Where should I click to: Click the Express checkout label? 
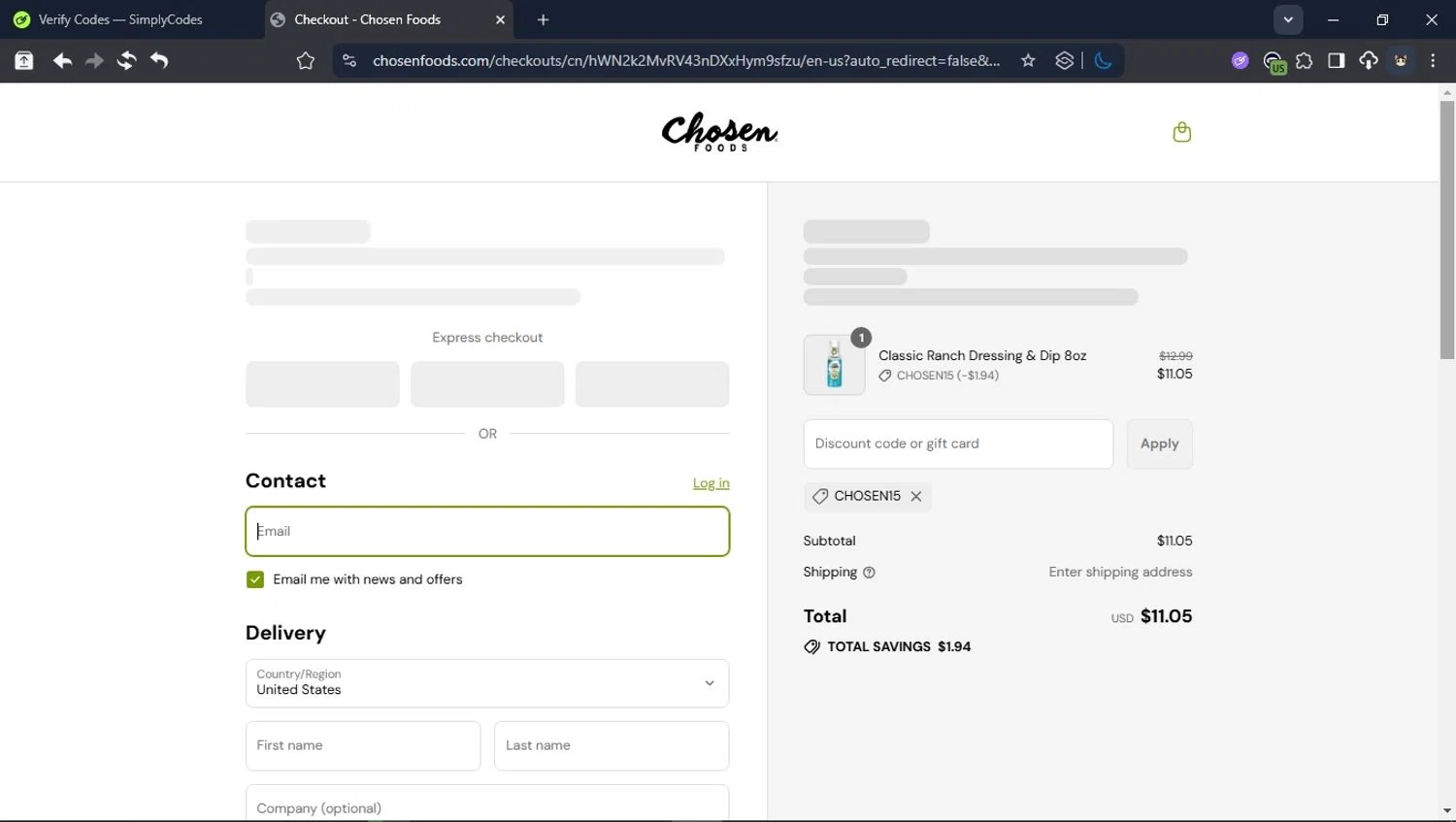[x=487, y=338]
